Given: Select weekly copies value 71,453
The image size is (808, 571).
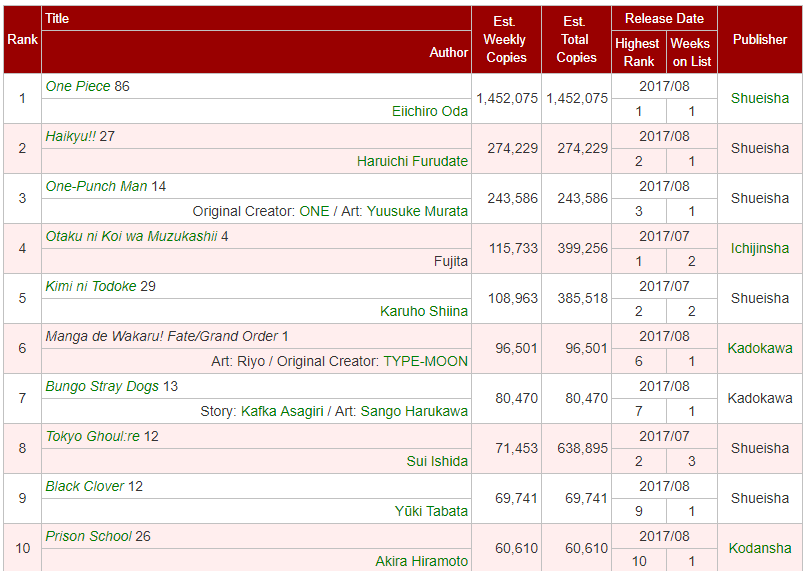Looking at the screenshot, I should click(516, 448).
